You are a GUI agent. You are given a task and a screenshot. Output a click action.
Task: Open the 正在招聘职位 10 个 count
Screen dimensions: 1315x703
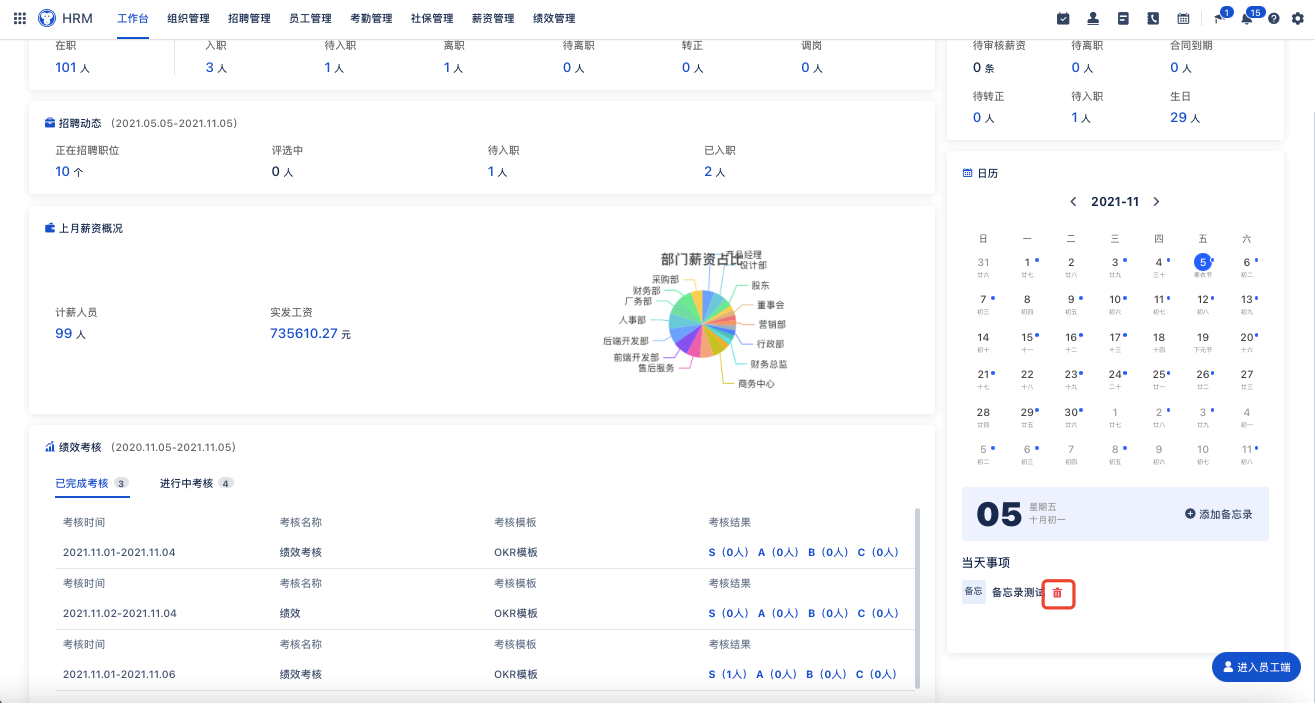(69, 172)
